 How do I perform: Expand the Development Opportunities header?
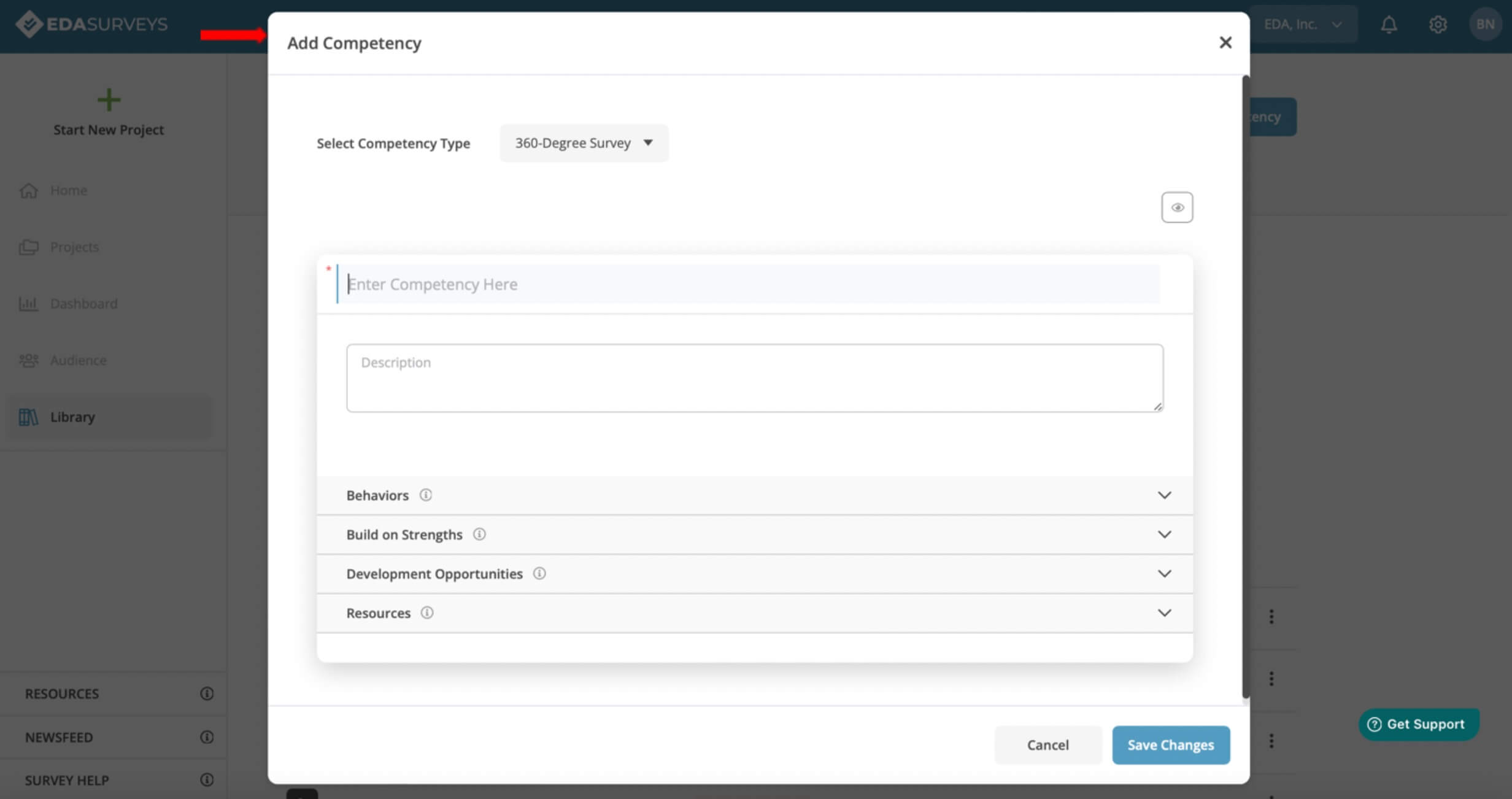point(755,574)
